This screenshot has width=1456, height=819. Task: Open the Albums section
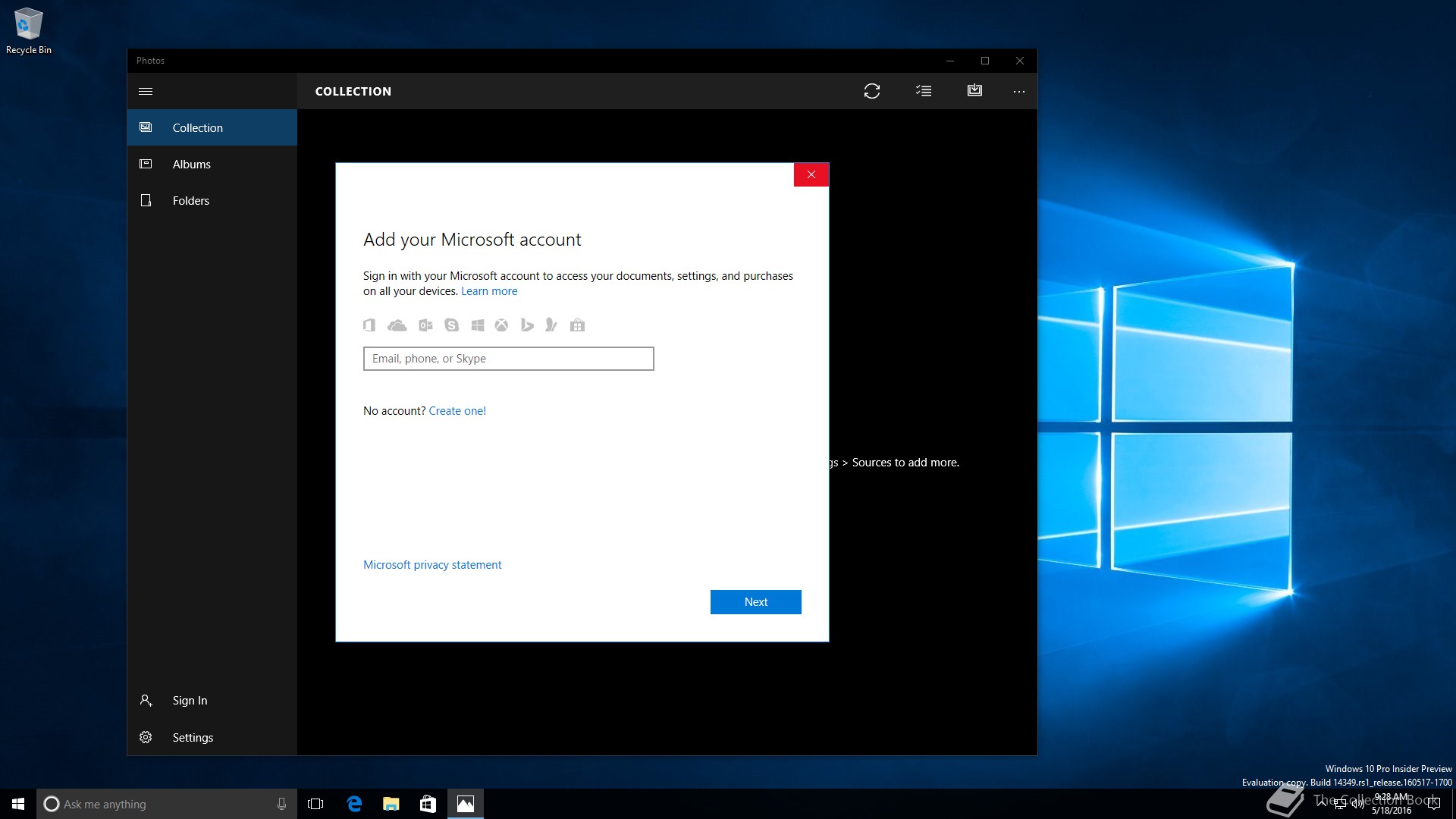tap(191, 165)
